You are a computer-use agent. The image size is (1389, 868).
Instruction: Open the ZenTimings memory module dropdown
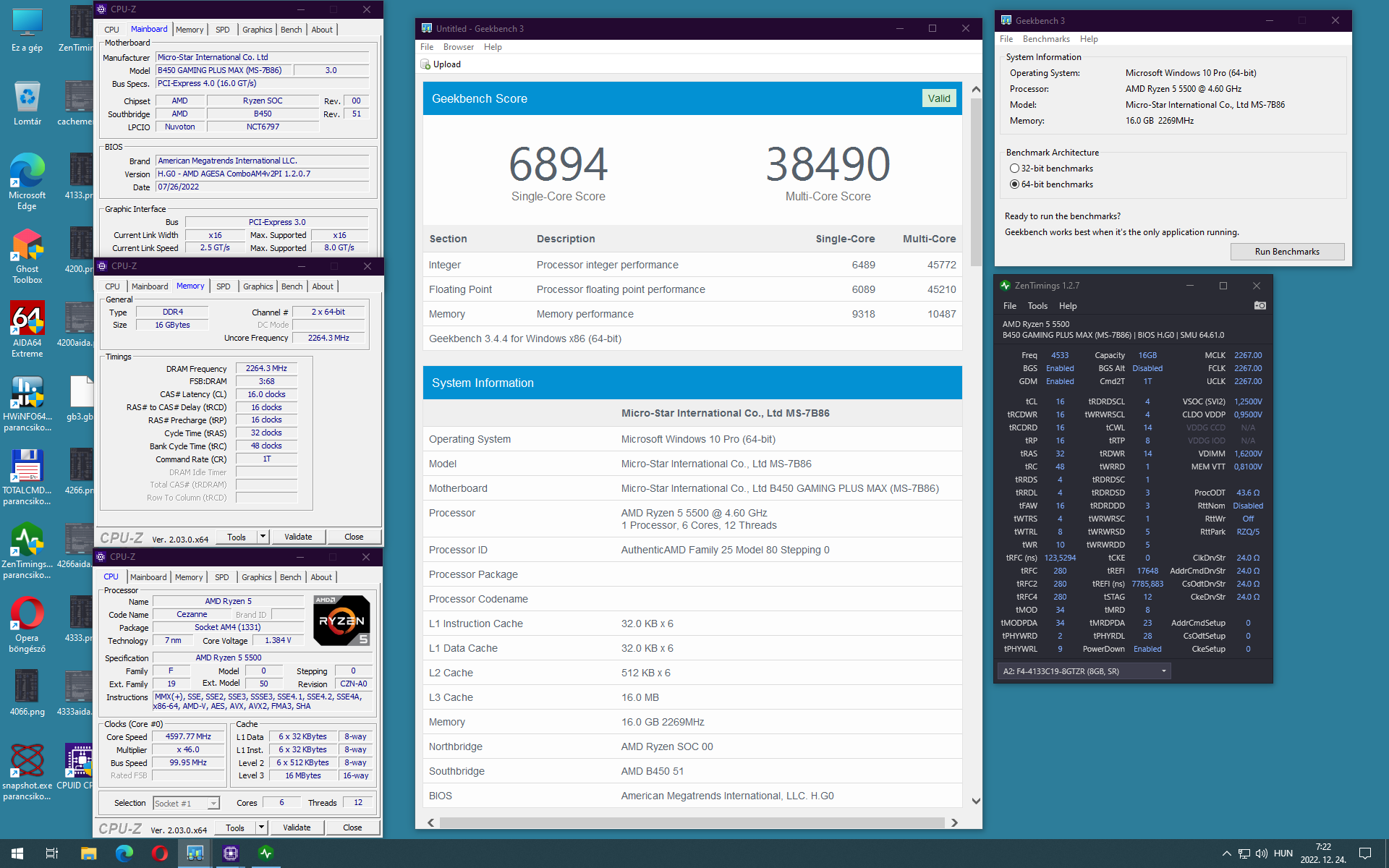coord(1084,671)
